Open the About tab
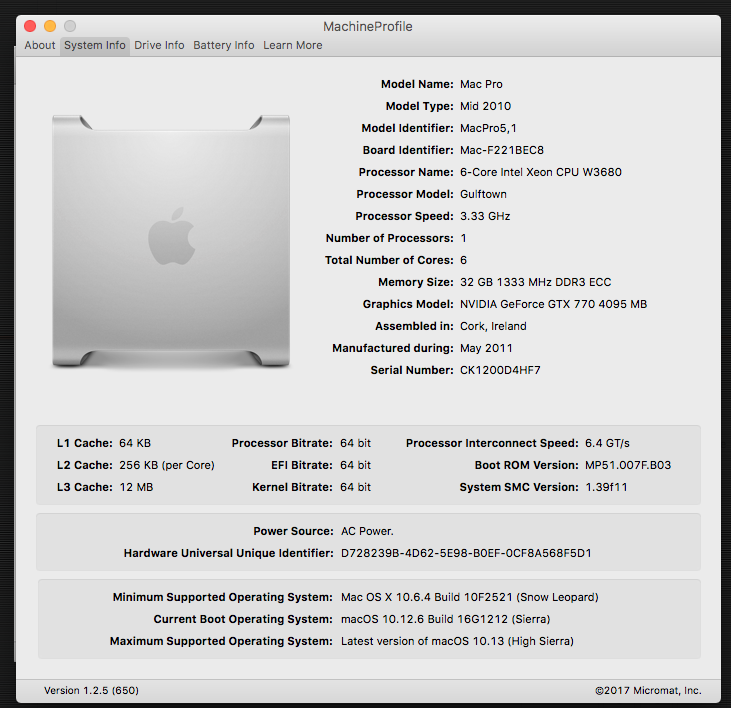This screenshot has width=731, height=708. coord(40,45)
